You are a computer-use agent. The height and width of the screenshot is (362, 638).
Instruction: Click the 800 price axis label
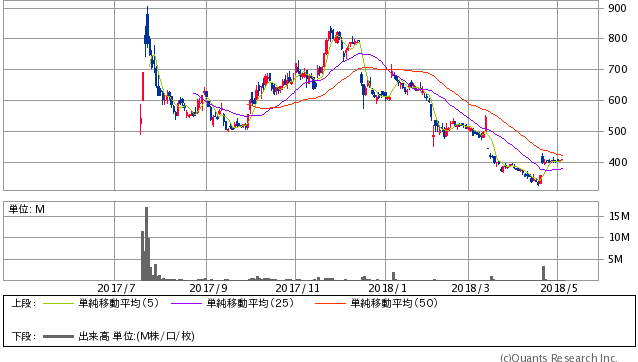click(617, 38)
